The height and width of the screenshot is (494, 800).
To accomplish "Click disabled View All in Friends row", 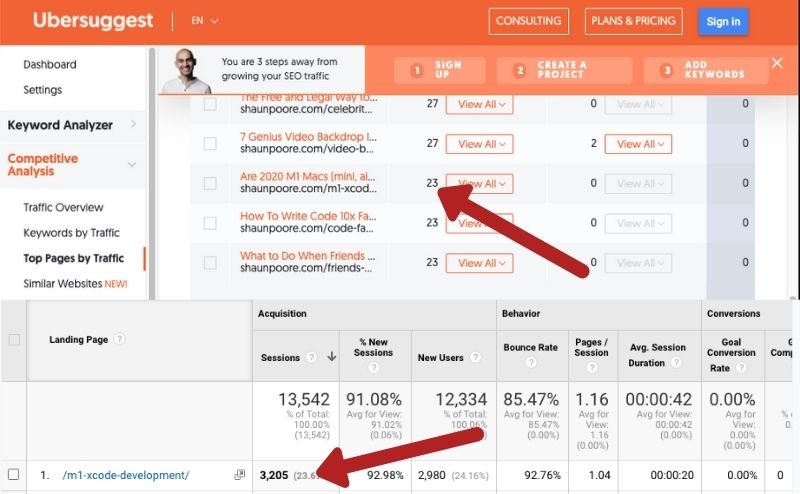I will point(638,263).
